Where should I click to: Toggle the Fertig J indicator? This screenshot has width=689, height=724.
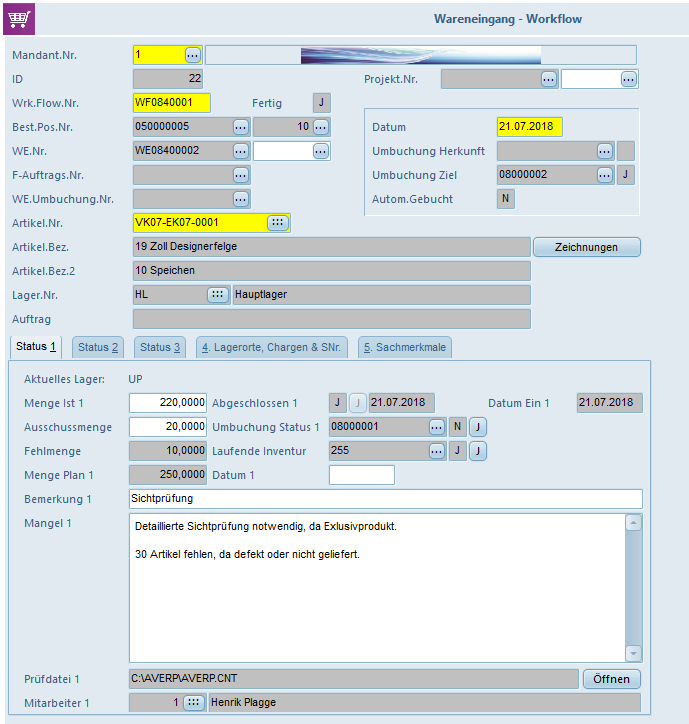pos(321,103)
